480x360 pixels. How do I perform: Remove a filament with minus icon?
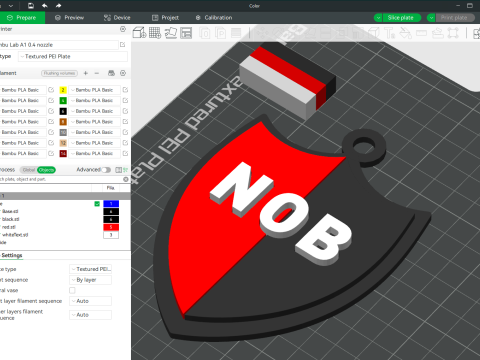(97, 73)
